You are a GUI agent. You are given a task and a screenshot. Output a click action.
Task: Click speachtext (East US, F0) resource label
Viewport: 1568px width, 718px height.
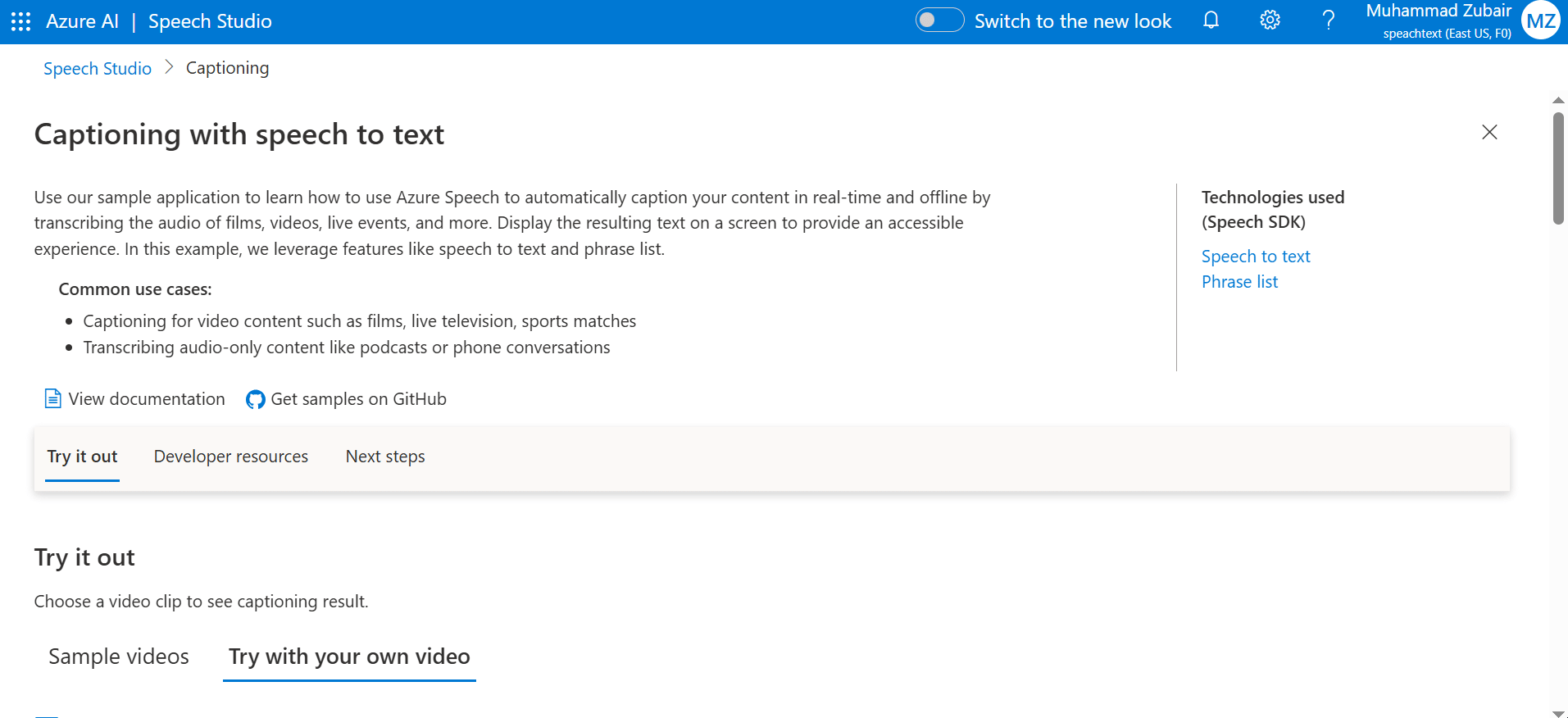pyautogui.click(x=1447, y=34)
